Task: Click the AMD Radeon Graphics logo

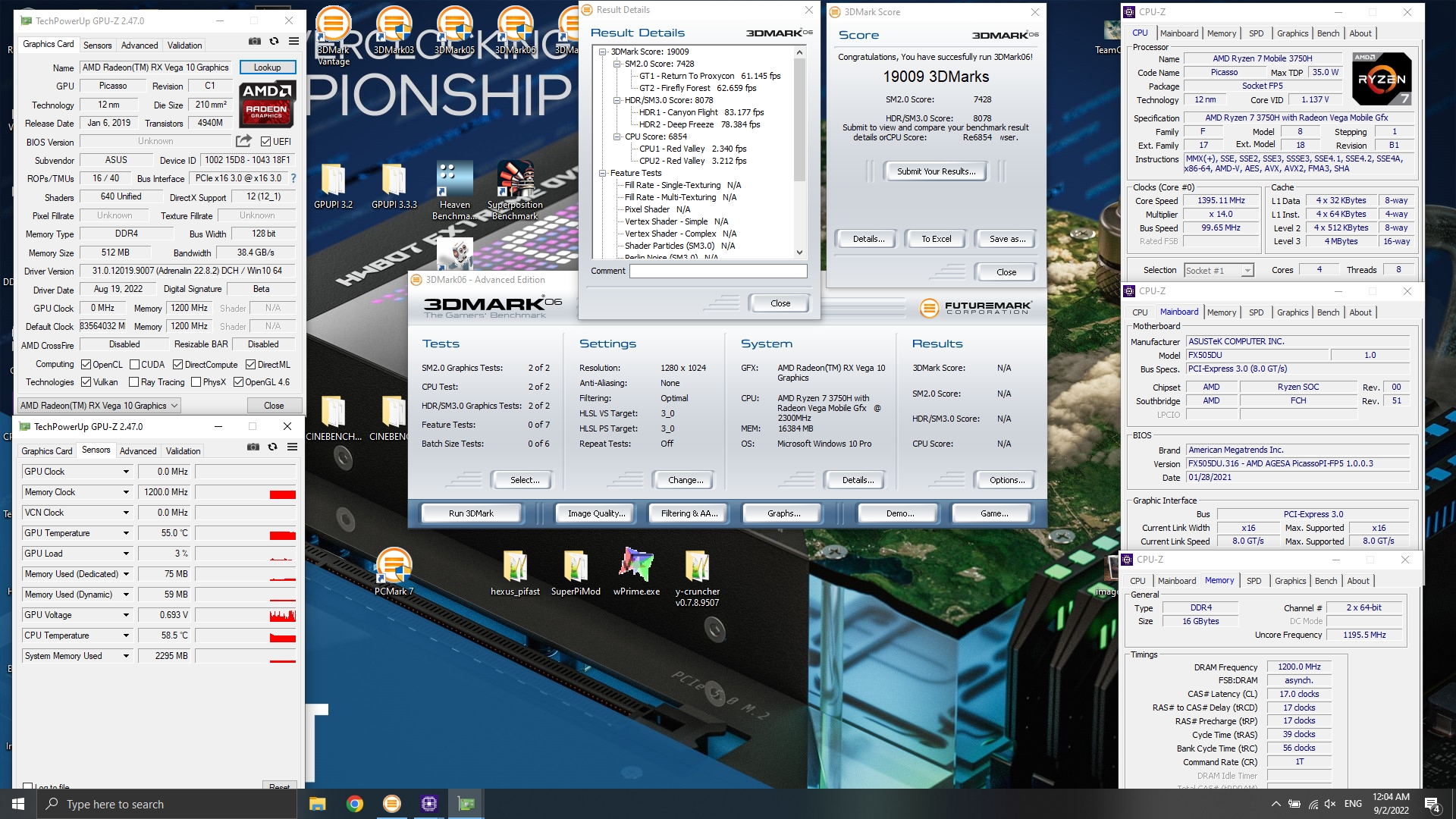Action: pyautogui.click(x=267, y=104)
